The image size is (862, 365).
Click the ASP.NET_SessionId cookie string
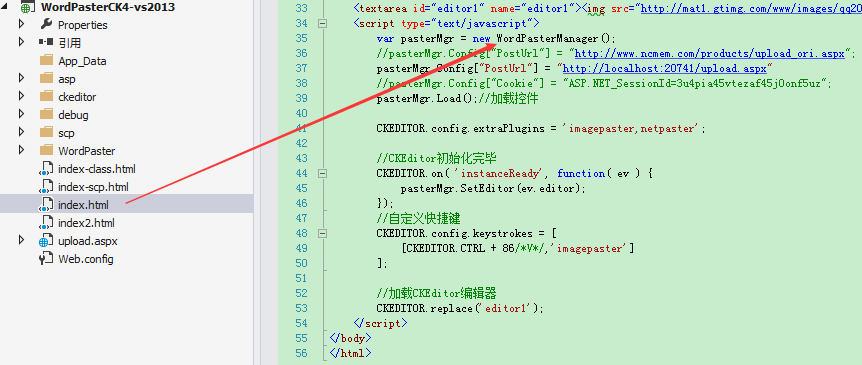(x=694, y=84)
